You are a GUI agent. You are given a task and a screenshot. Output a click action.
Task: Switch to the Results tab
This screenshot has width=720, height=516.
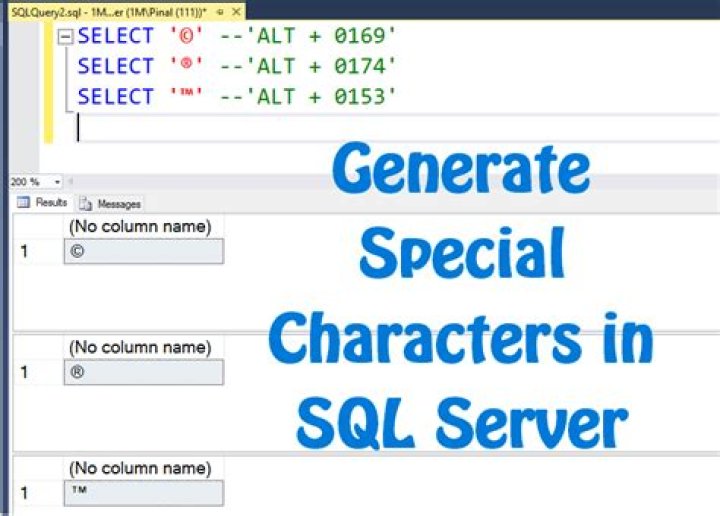point(43,203)
